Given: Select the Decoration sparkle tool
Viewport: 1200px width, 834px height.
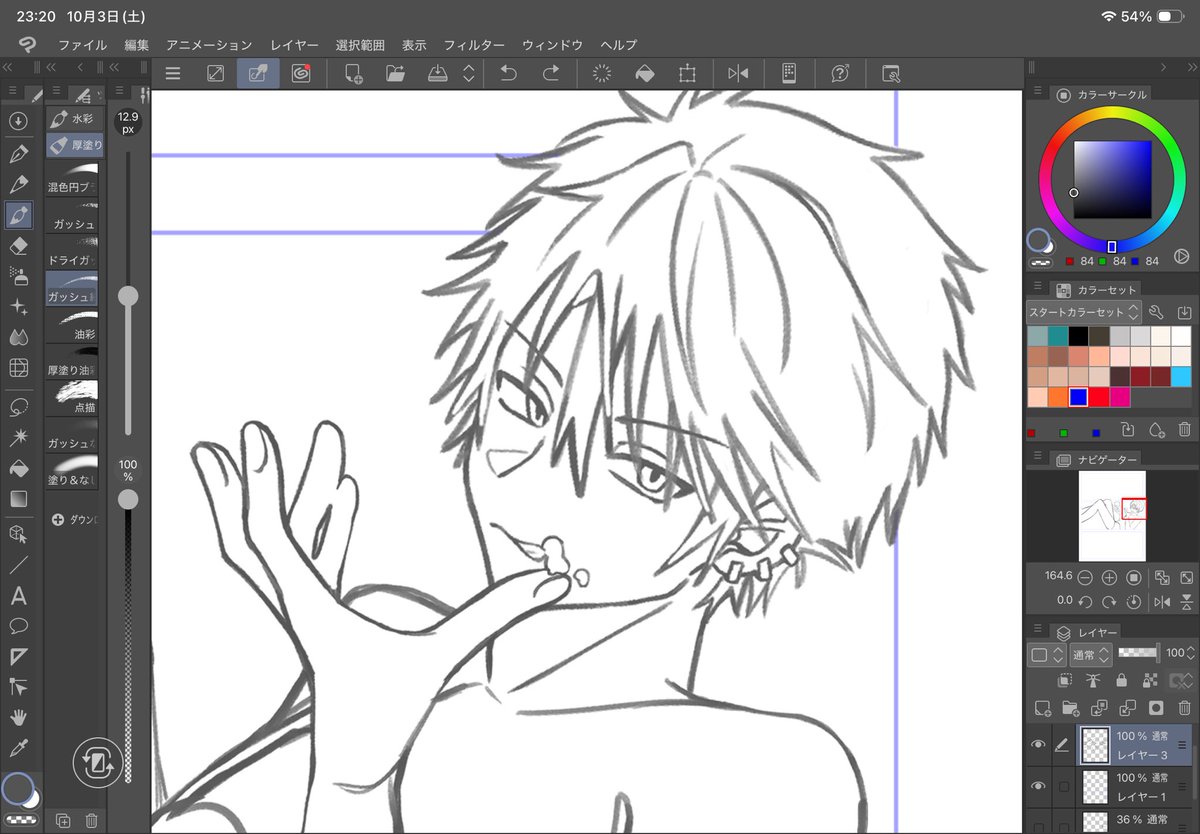Looking at the screenshot, I should 18,307.
